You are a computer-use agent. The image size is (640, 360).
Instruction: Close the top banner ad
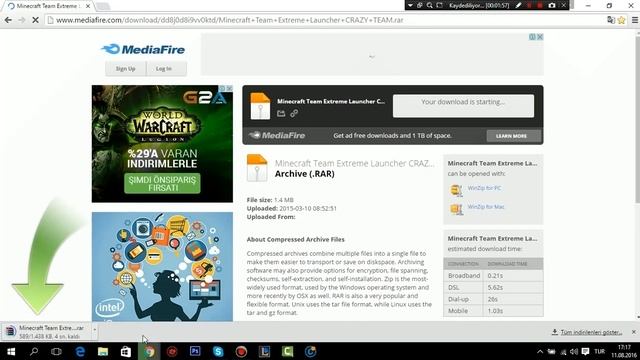(x=540, y=37)
